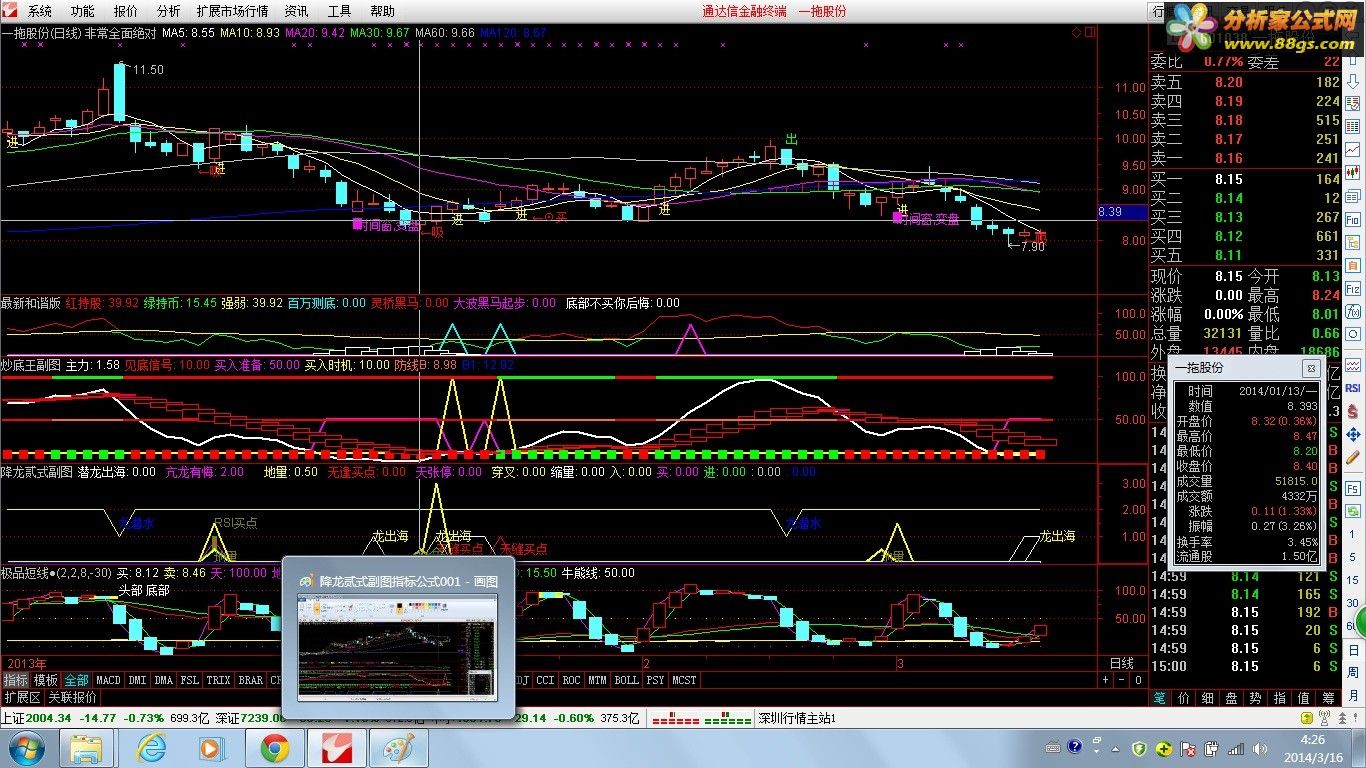Open the 报价 menu
The width and height of the screenshot is (1366, 768).
[x=126, y=11]
